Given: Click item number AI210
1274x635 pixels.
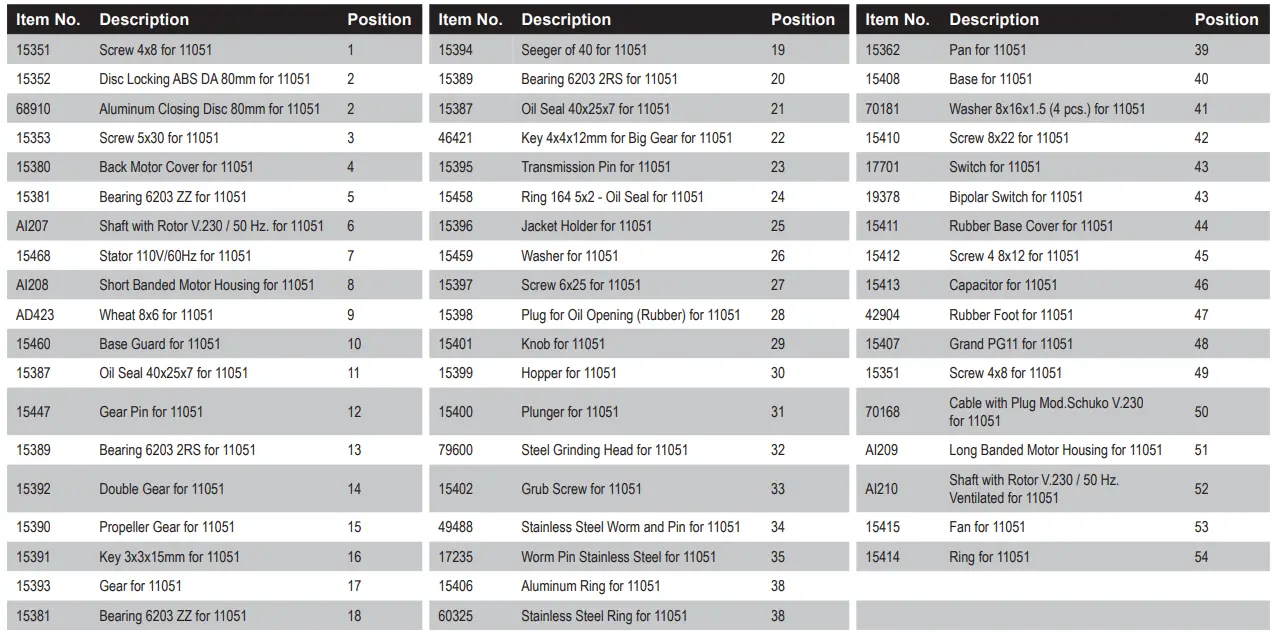Looking at the screenshot, I should [x=881, y=489].
